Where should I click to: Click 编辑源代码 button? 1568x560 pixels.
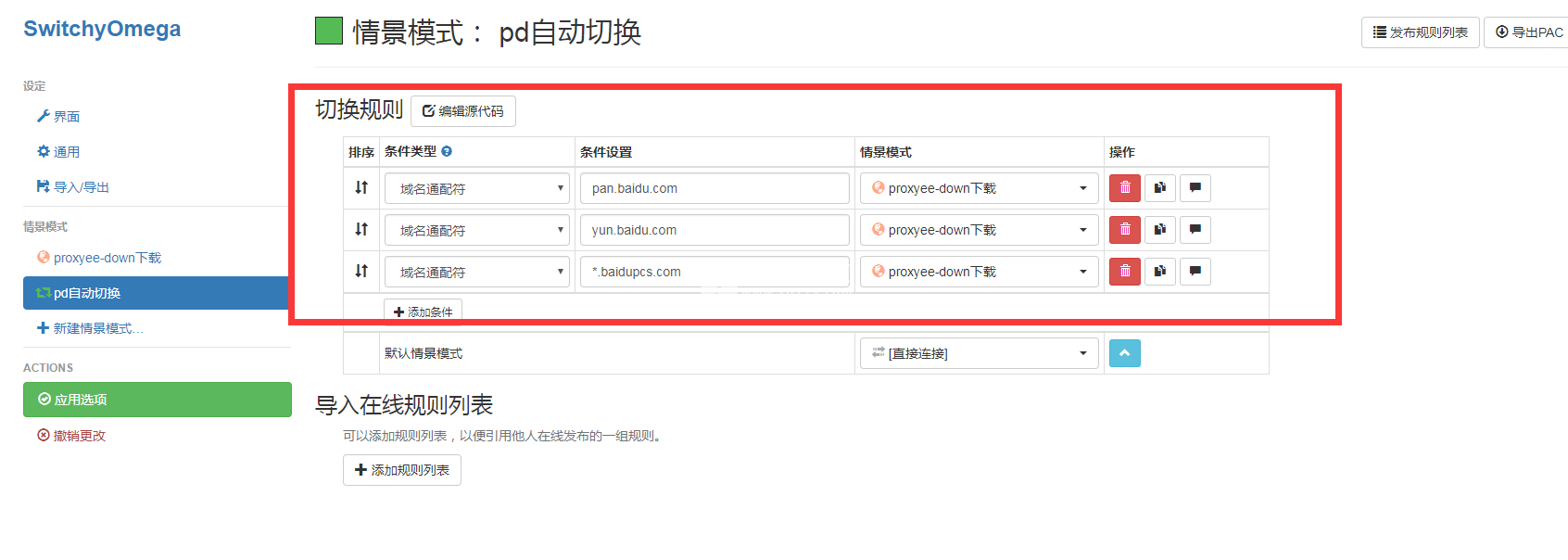(463, 111)
